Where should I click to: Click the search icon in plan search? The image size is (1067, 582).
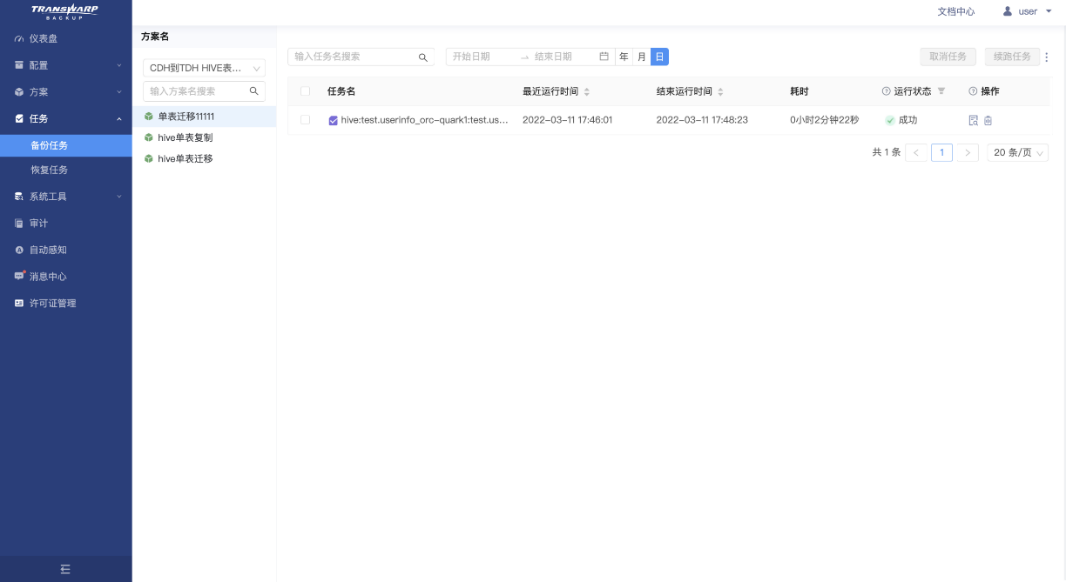[254, 91]
